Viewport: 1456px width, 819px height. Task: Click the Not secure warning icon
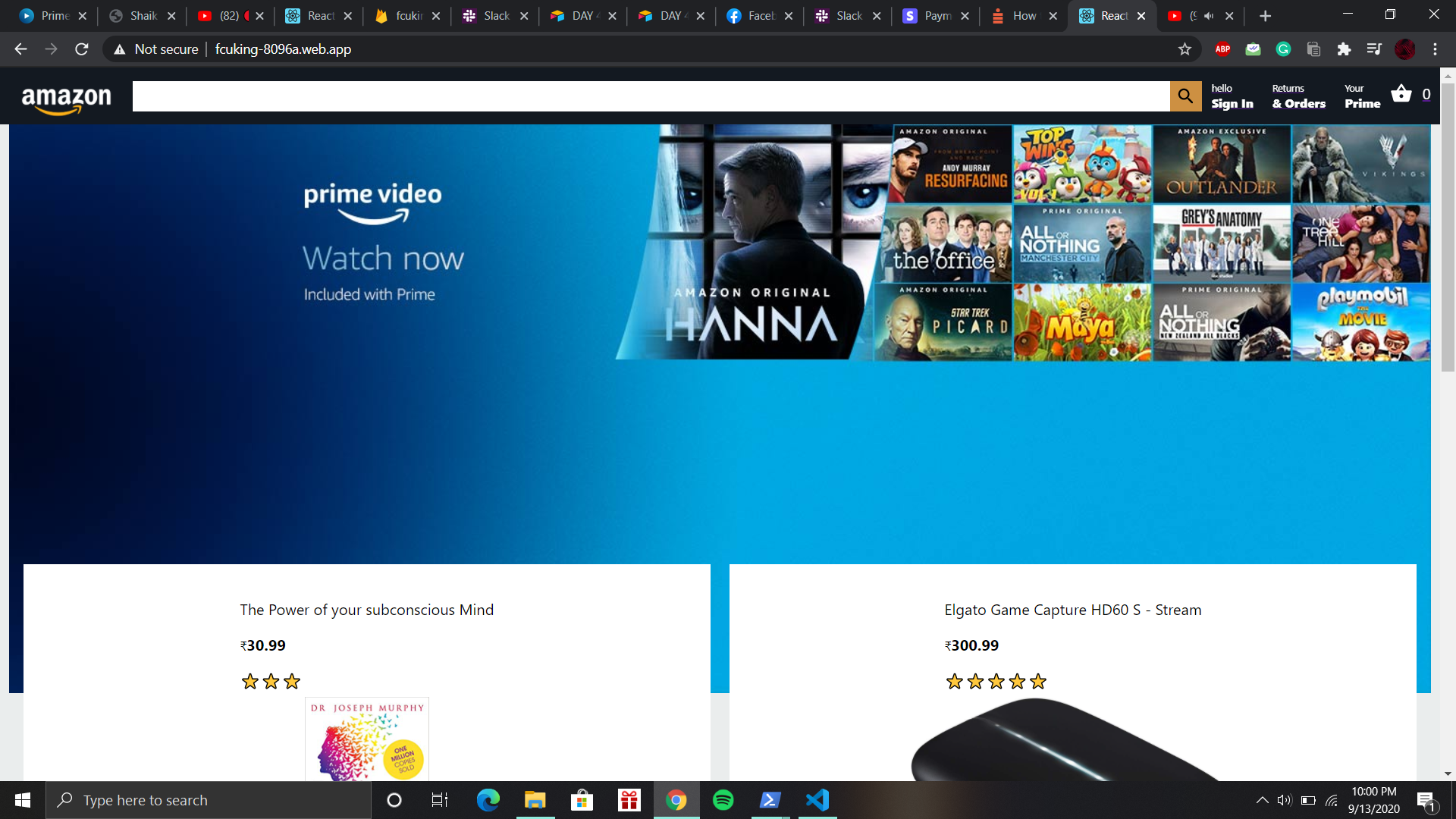point(119,49)
